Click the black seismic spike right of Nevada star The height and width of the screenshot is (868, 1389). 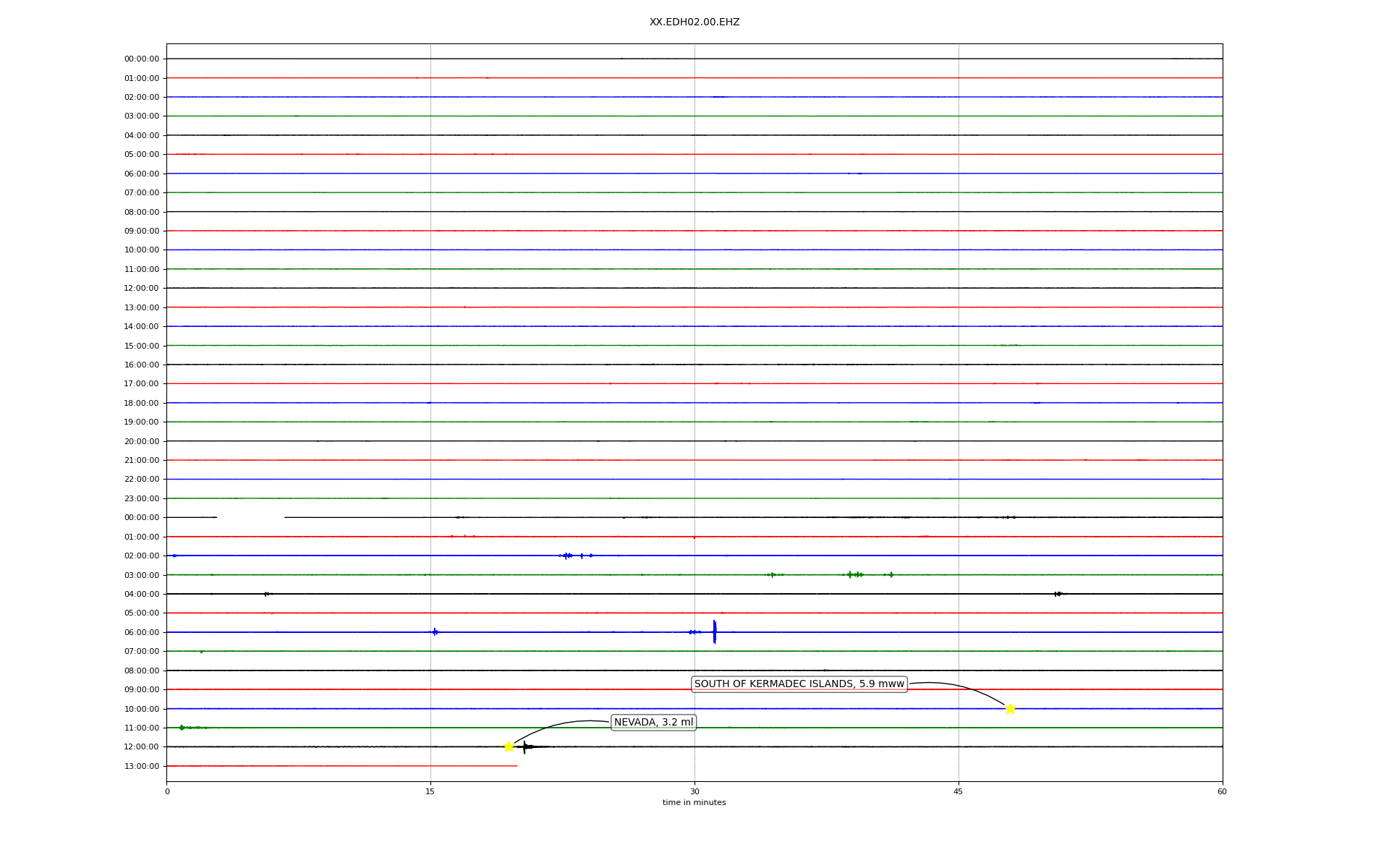525,746
